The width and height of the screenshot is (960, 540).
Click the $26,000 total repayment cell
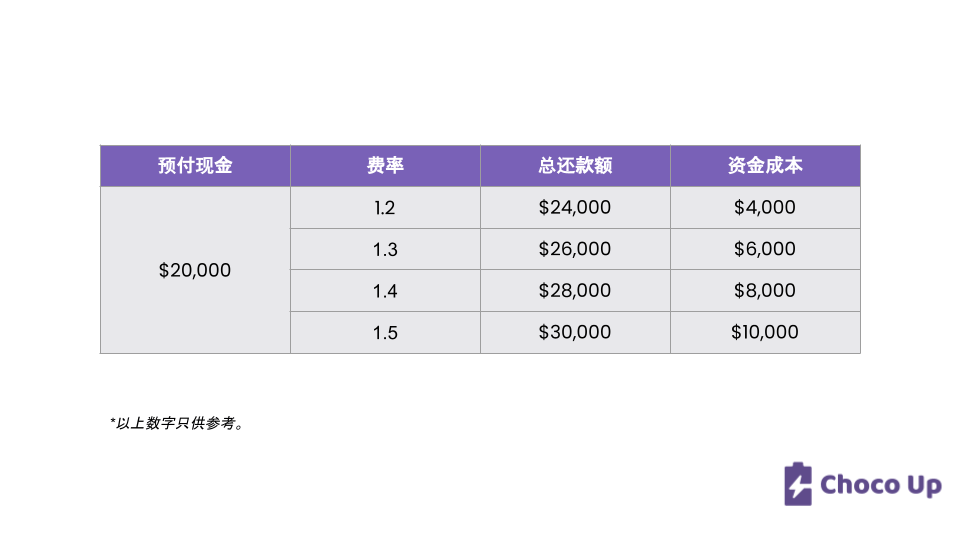click(575, 249)
